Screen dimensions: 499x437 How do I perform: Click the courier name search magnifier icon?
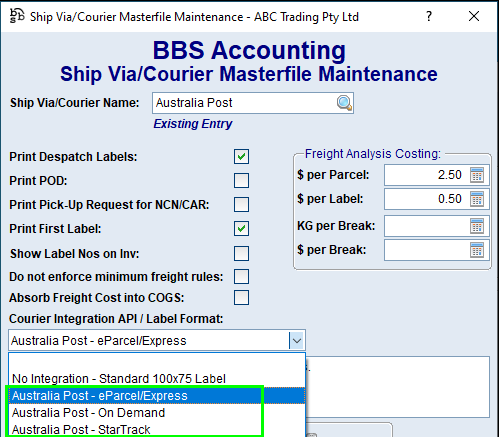(x=344, y=103)
